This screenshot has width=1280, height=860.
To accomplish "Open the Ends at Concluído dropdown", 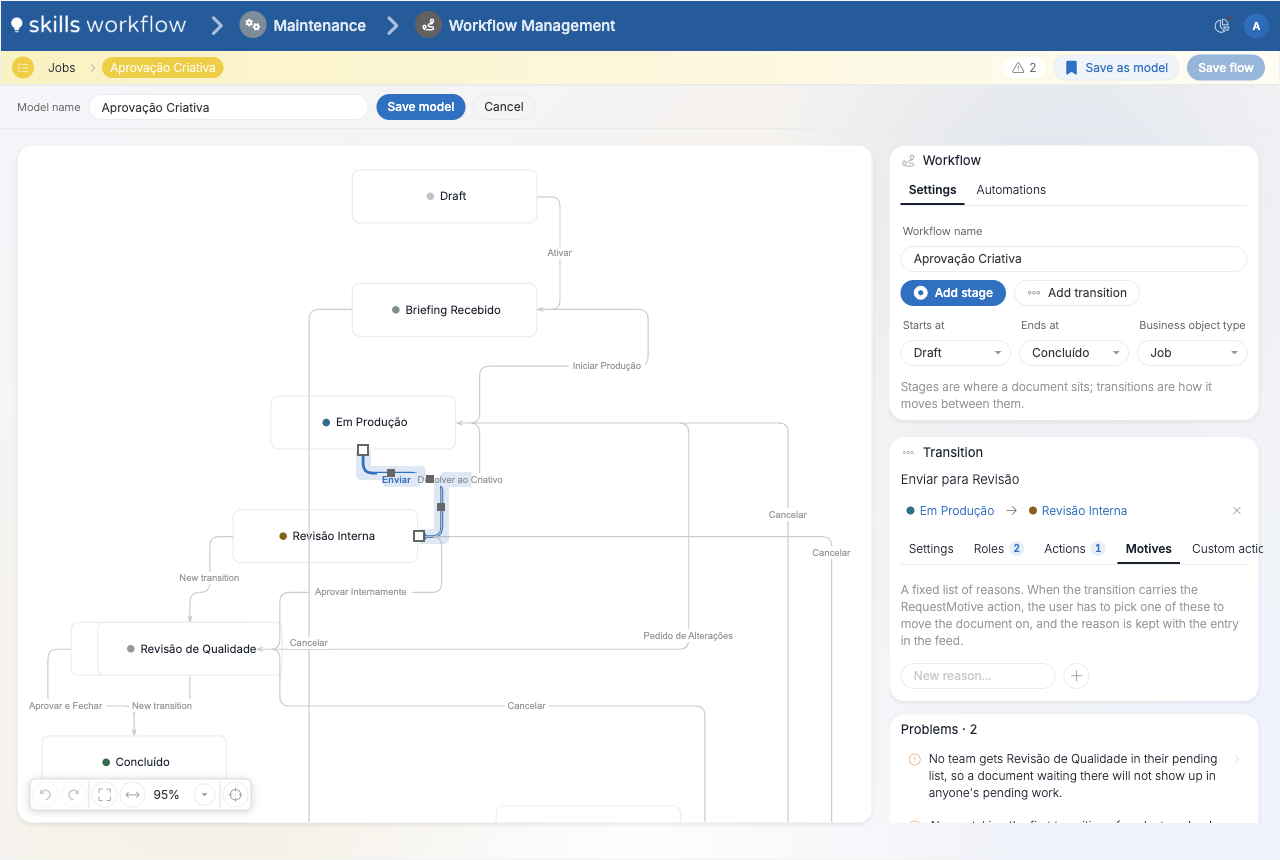I will click(1074, 353).
